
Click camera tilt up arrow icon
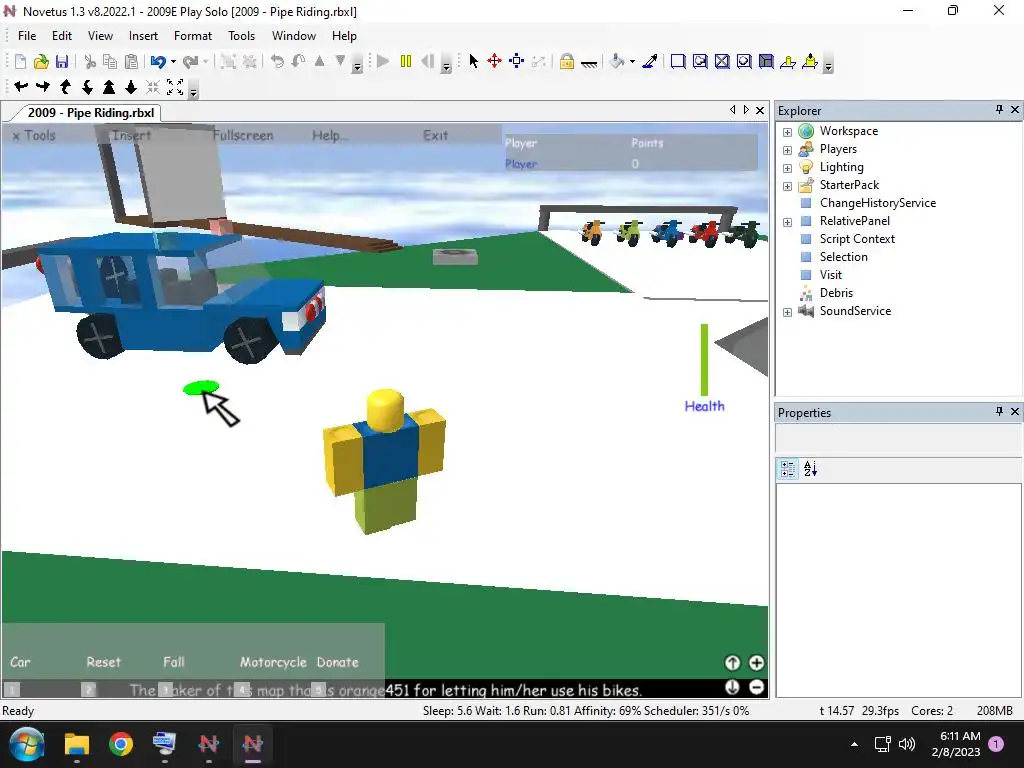tap(65, 87)
